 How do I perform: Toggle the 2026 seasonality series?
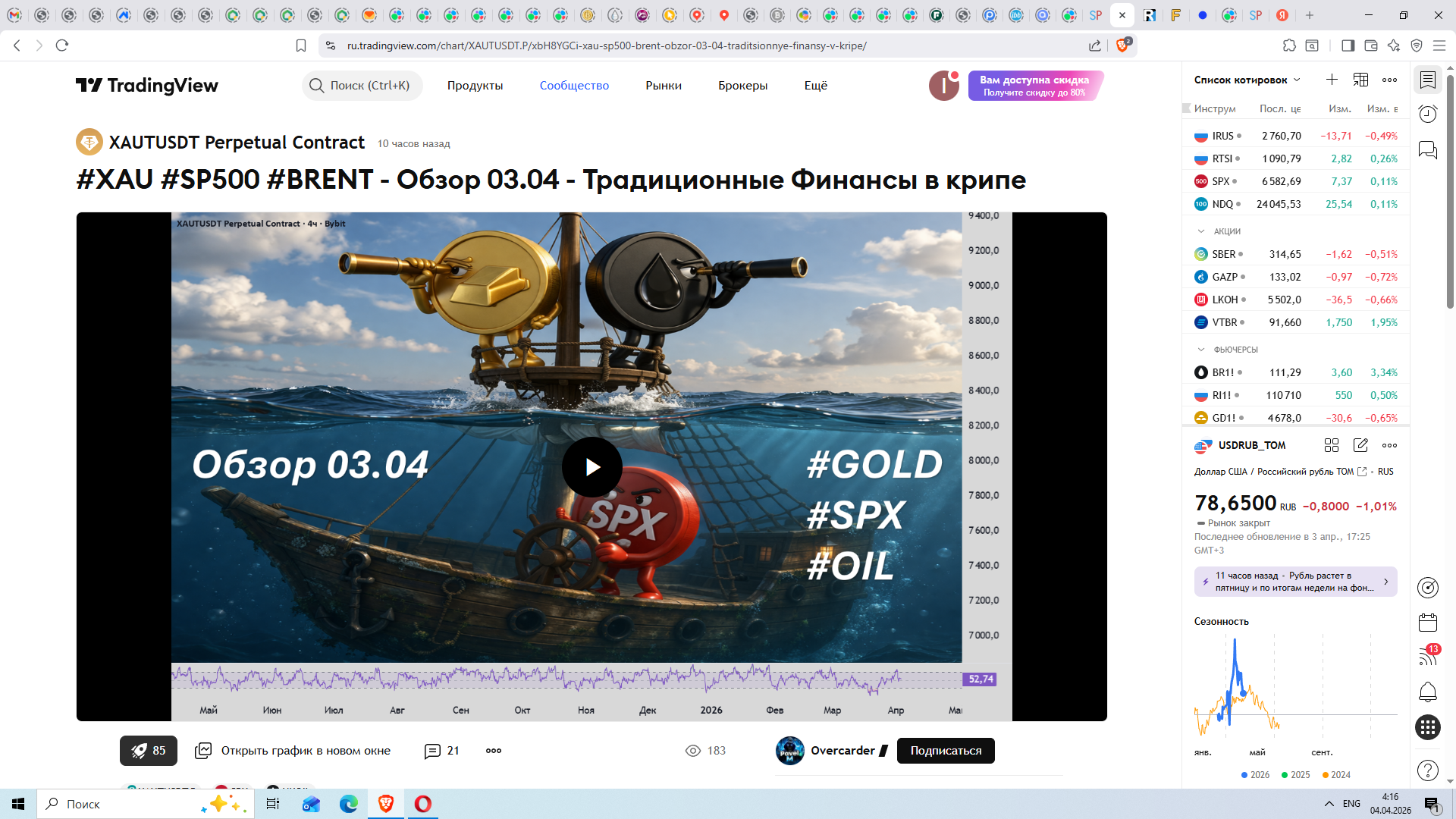pyautogui.click(x=1255, y=774)
